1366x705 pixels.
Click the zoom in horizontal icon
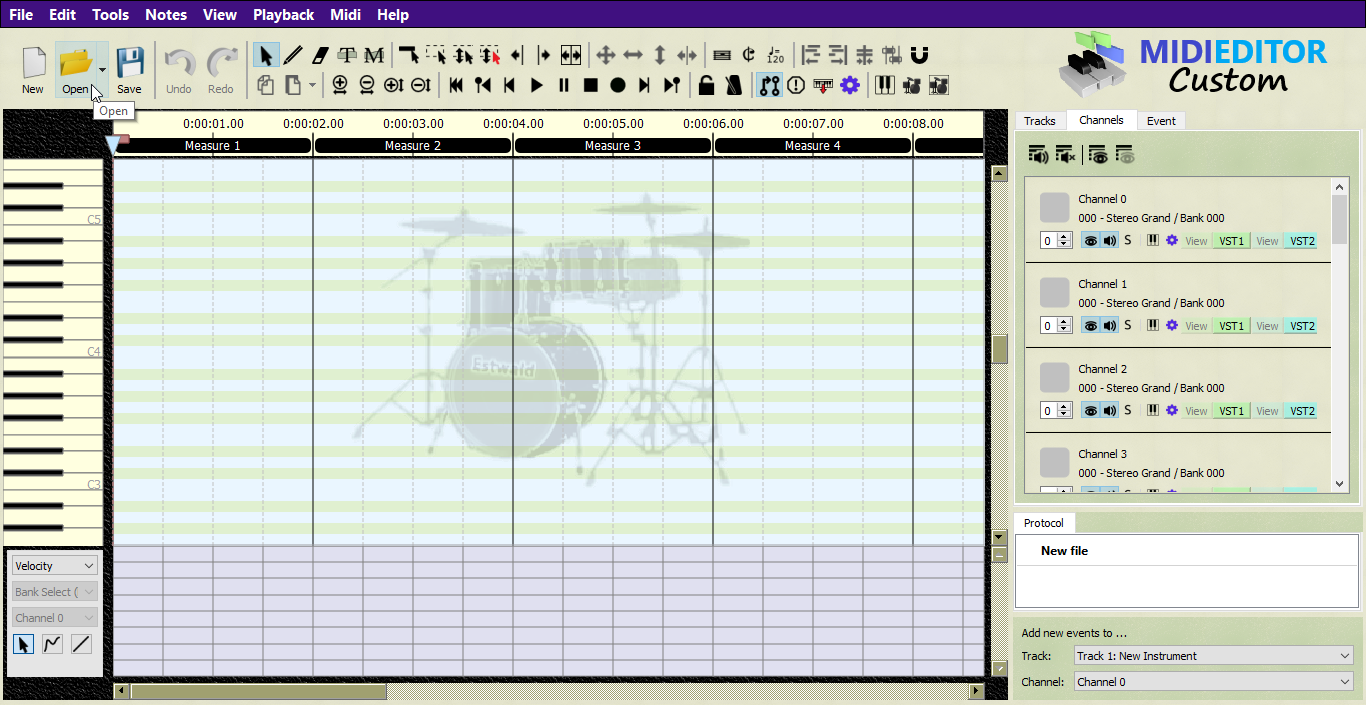click(340, 85)
